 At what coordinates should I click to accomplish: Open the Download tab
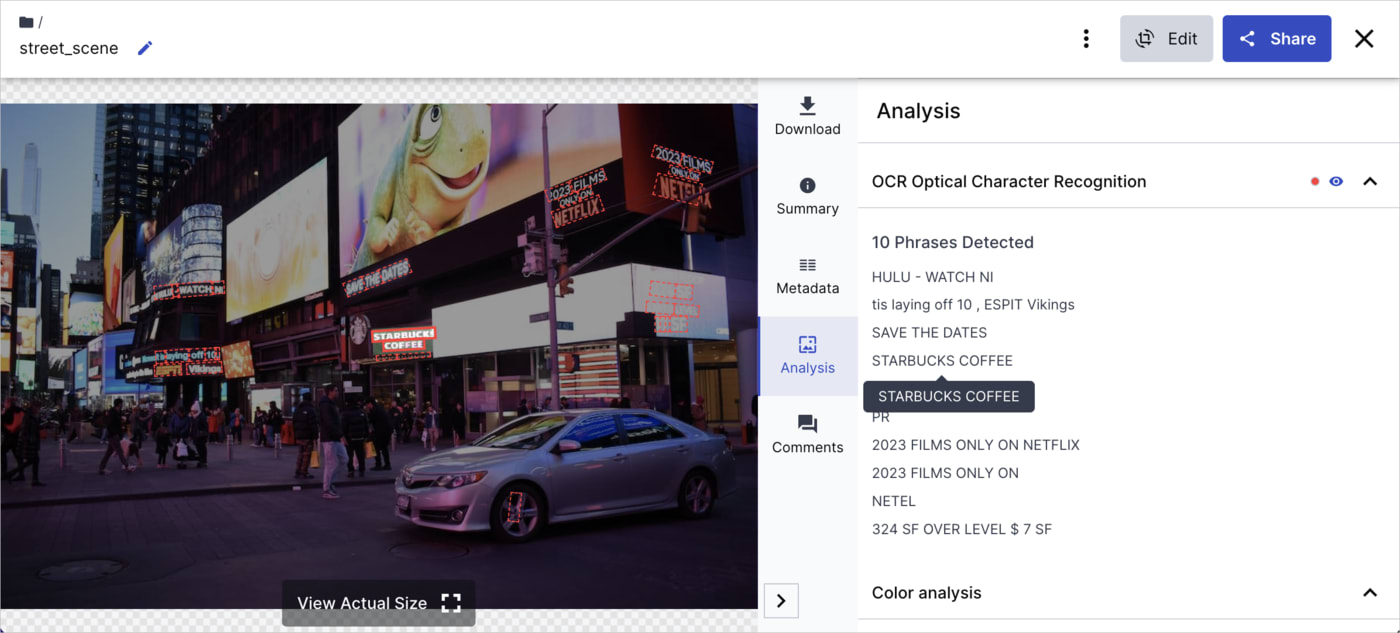(x=807, y=117)
